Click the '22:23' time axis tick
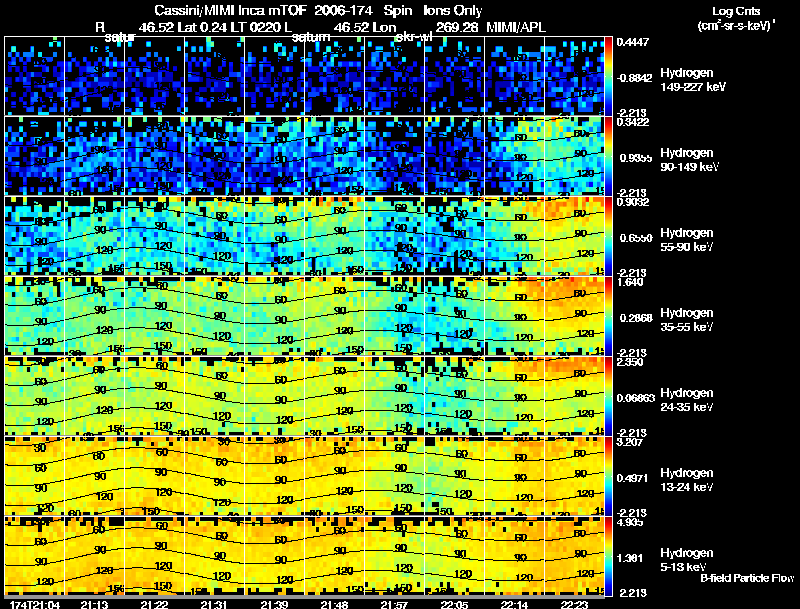This screenshot has height=609, width=800. coord(574,604)
